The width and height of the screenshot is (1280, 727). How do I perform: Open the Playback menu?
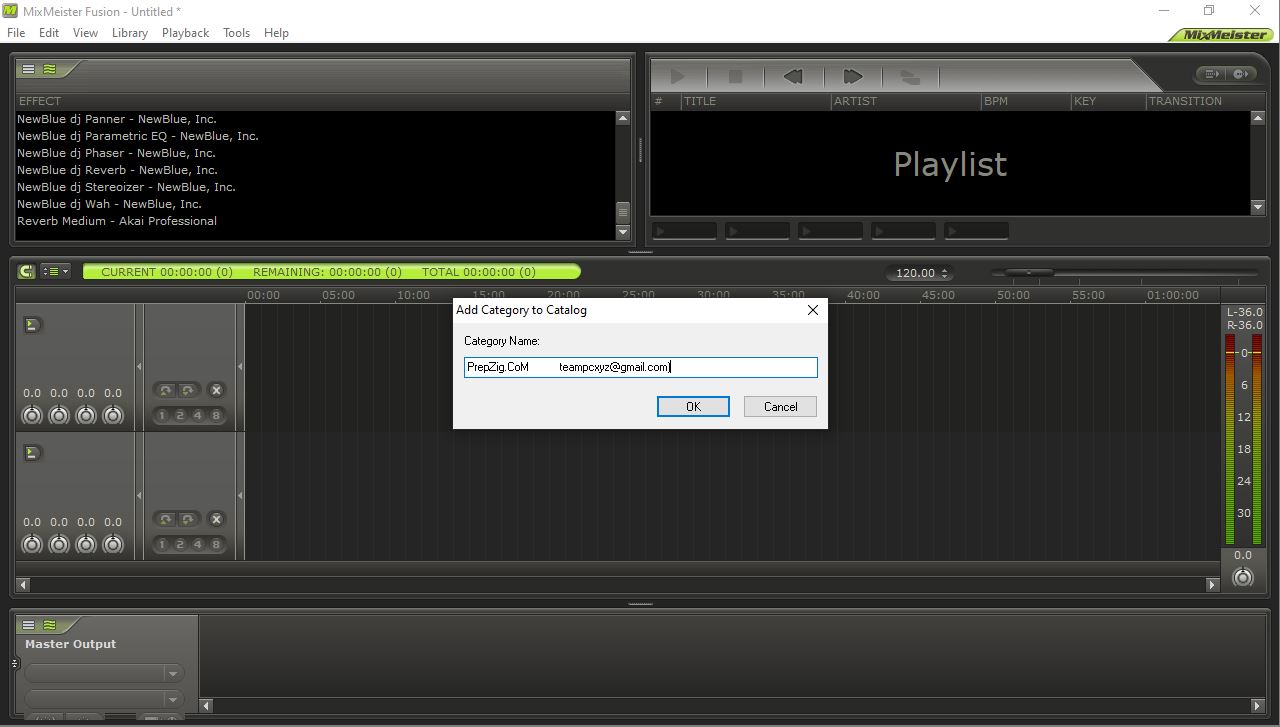pos(185,32)
